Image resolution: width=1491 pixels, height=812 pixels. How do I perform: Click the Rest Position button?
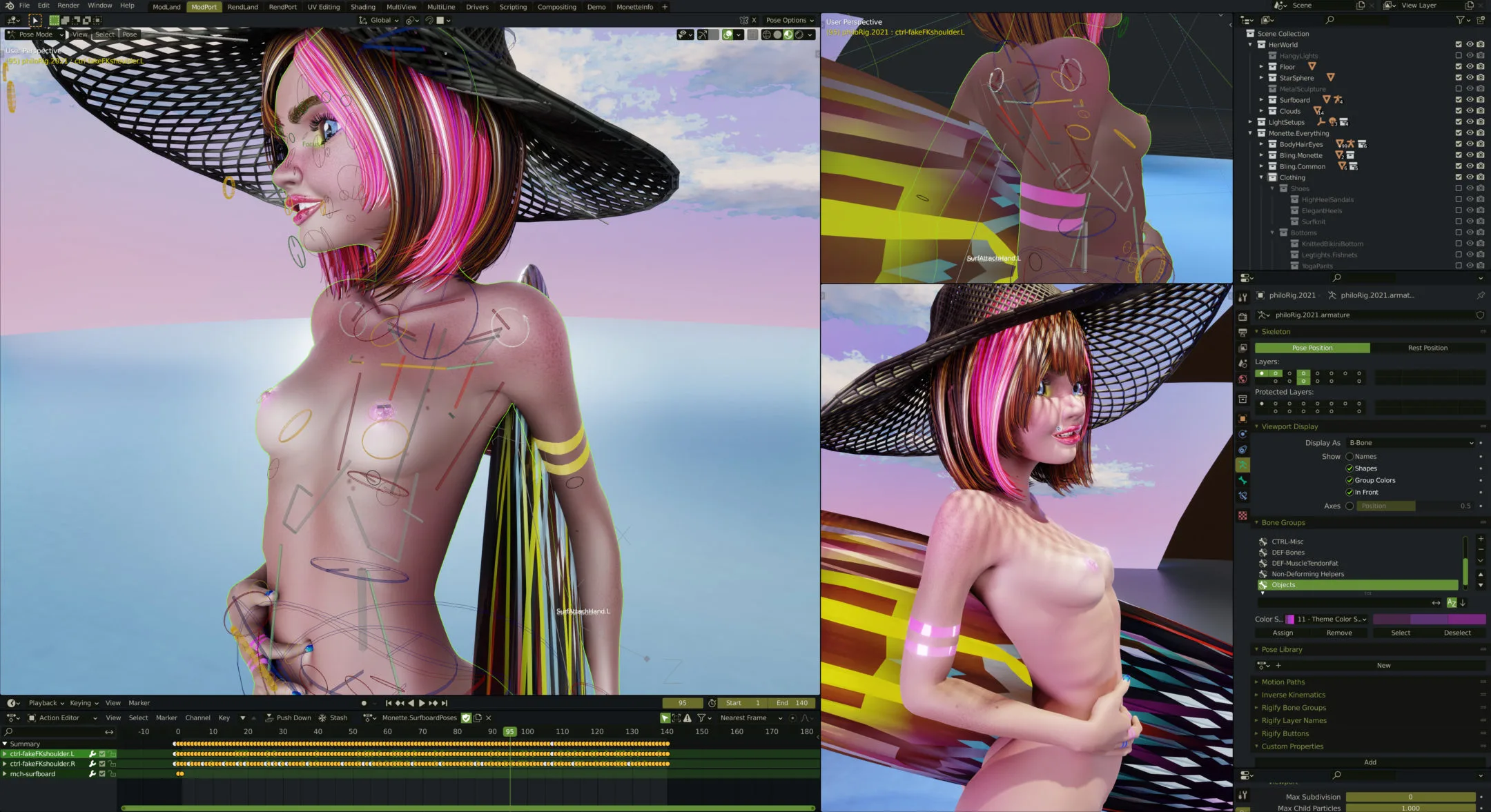(x=1427, y=348)
